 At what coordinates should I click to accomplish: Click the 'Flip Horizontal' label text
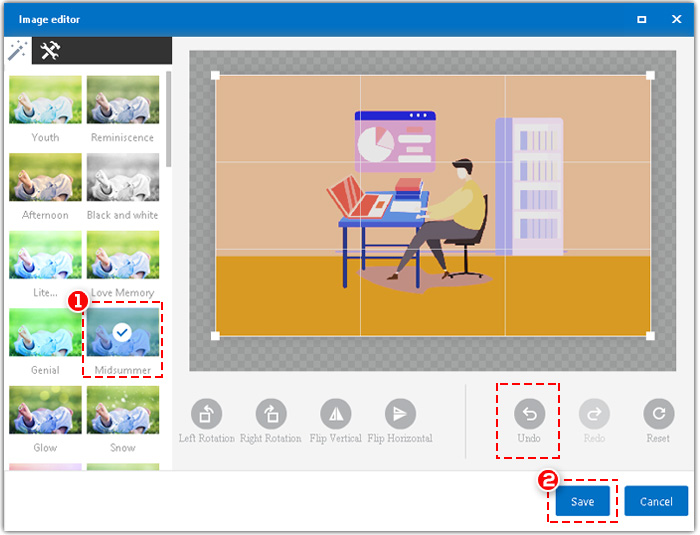click(400, 439)
